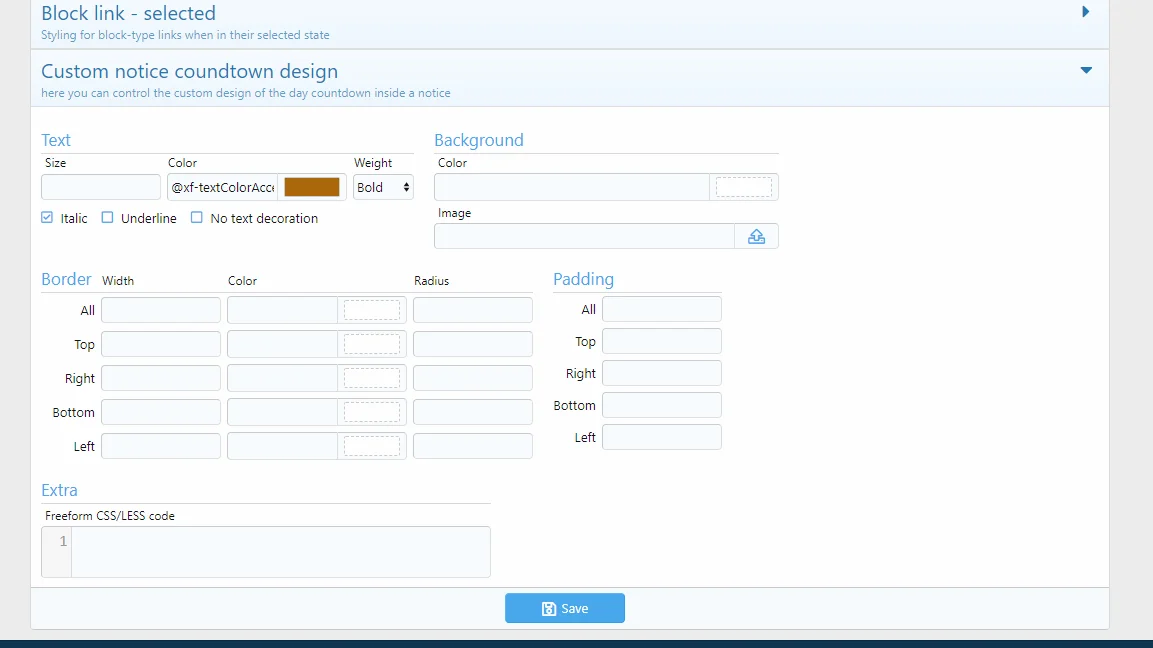The width and height of the screenshot is (1153, 648).
Task: Open border Bottom color swatch
Action: [x=371, y=412]
